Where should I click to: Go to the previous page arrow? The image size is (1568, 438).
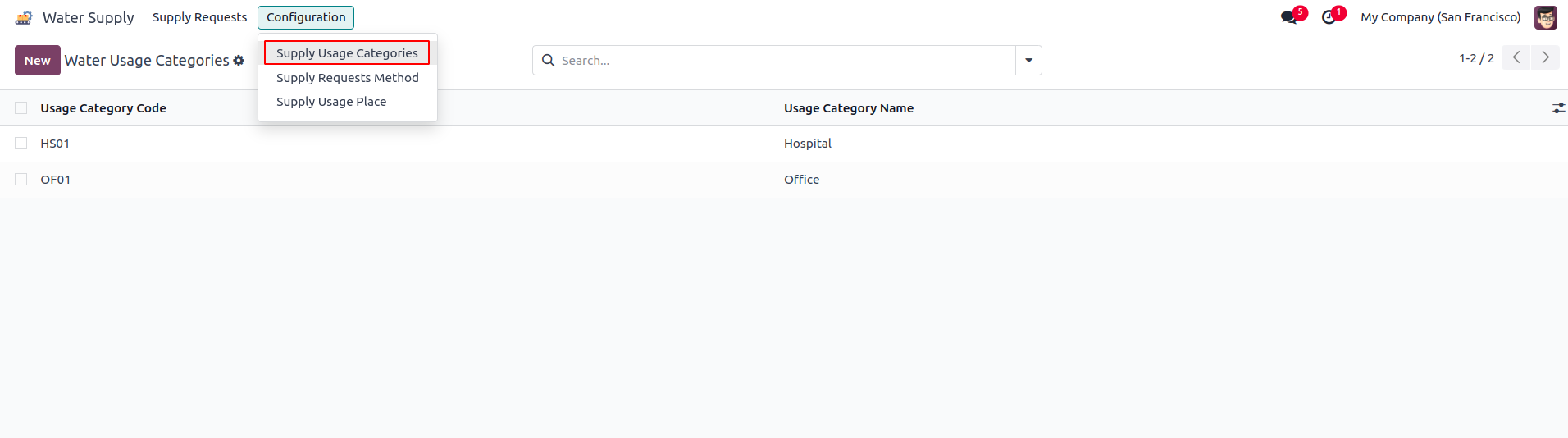1516,57
